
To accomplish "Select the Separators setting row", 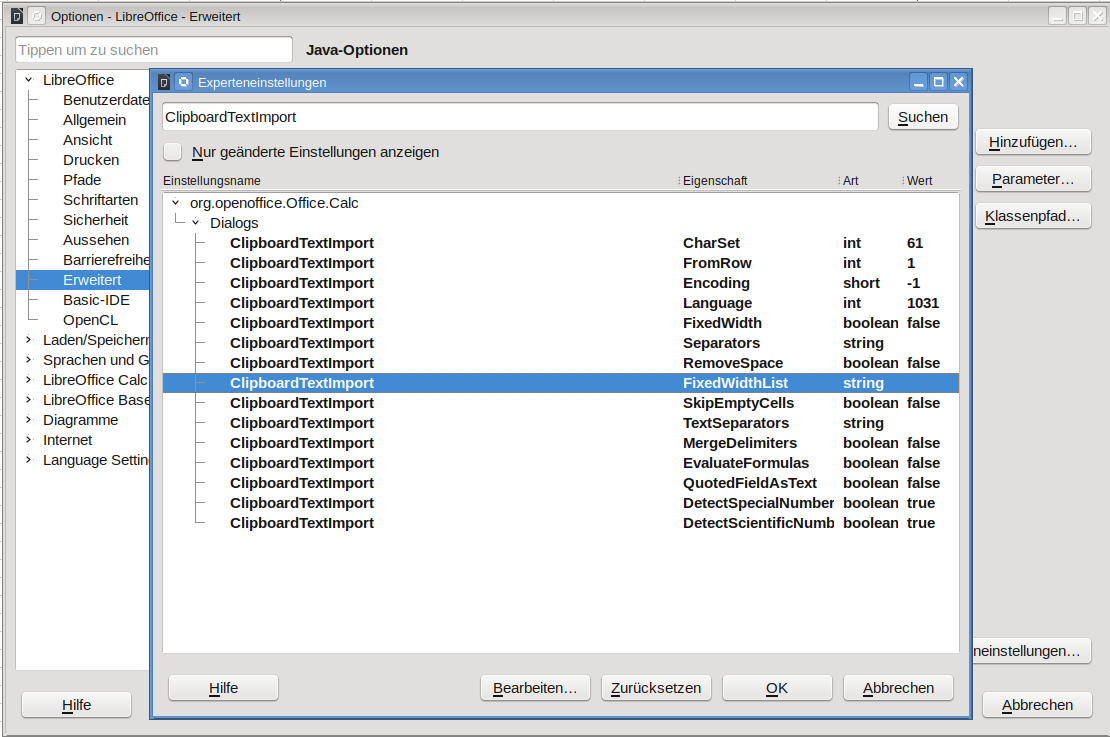I will pyautogui.click(x=561, y=343).
